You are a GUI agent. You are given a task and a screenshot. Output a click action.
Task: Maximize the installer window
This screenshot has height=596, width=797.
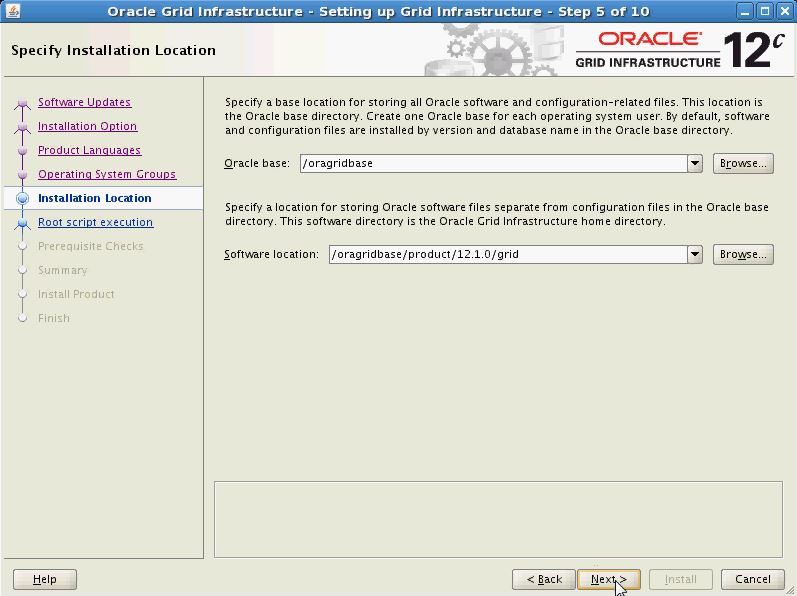click(764, 11)
